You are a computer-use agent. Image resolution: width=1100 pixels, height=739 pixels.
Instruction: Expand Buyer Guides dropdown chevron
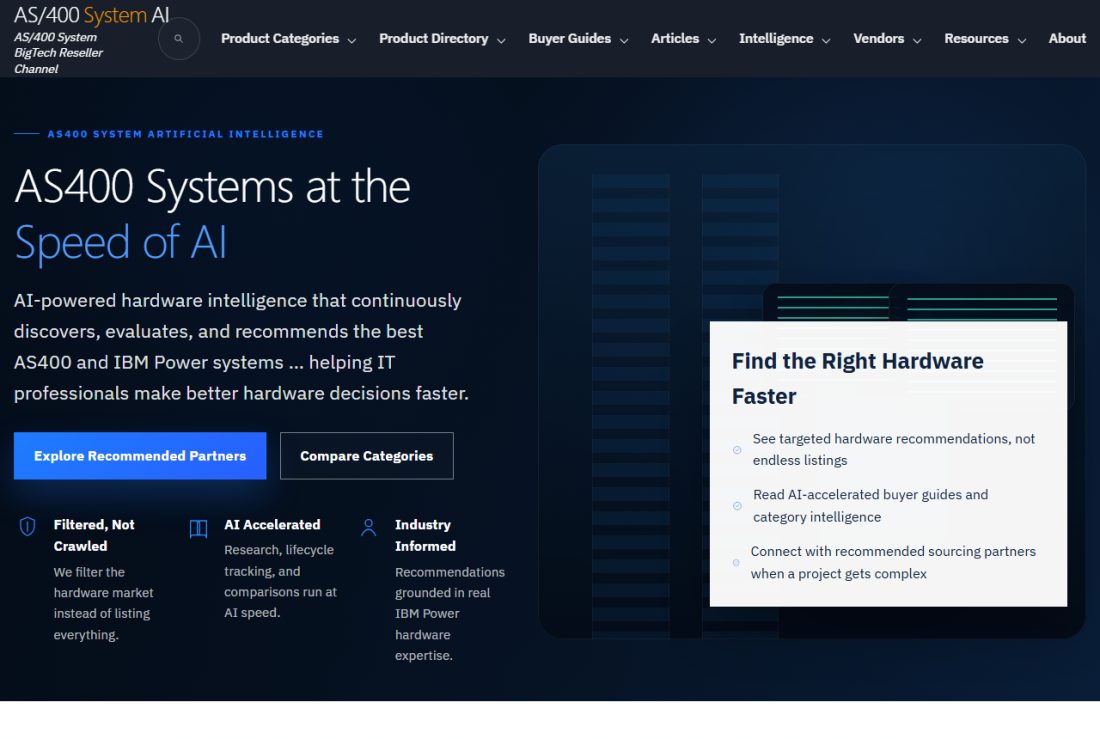[624, 41]
